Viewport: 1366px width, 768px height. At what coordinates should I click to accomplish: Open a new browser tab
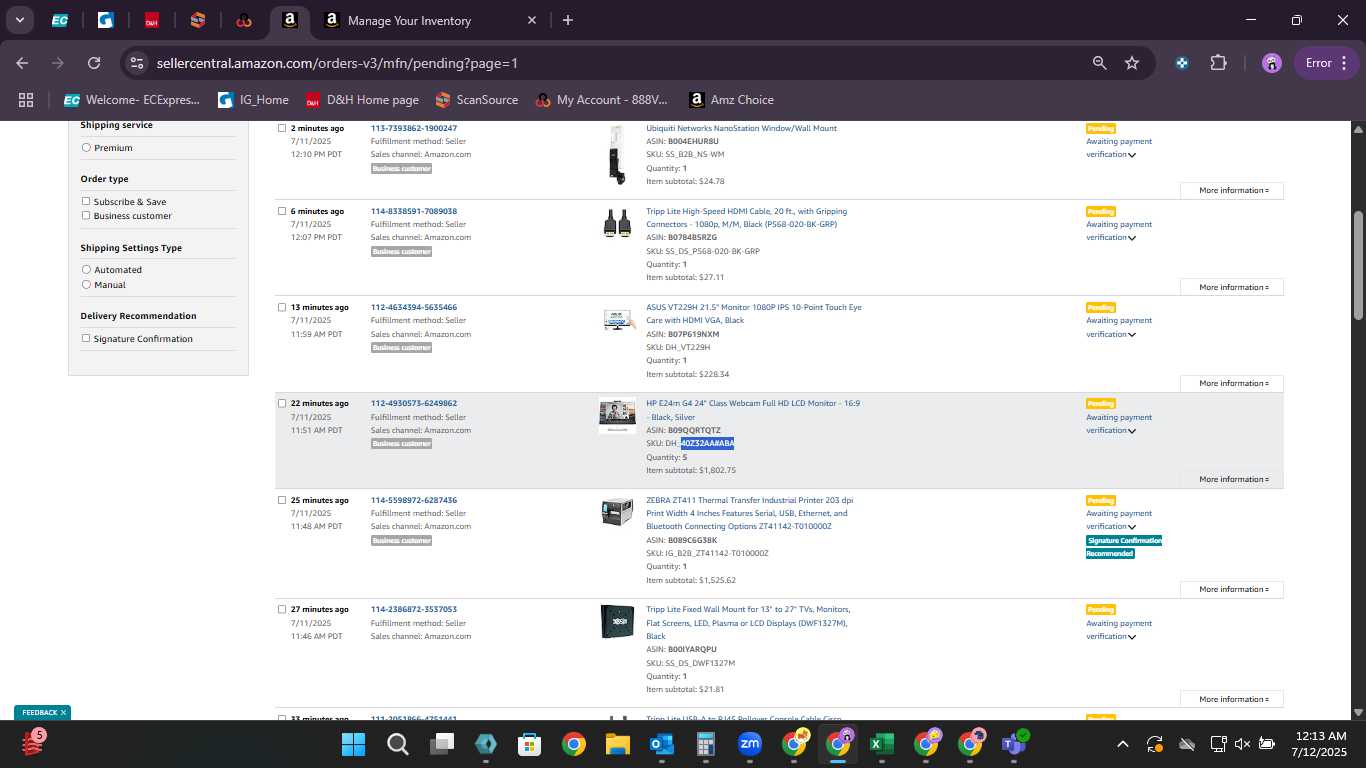tap(568, 20)
